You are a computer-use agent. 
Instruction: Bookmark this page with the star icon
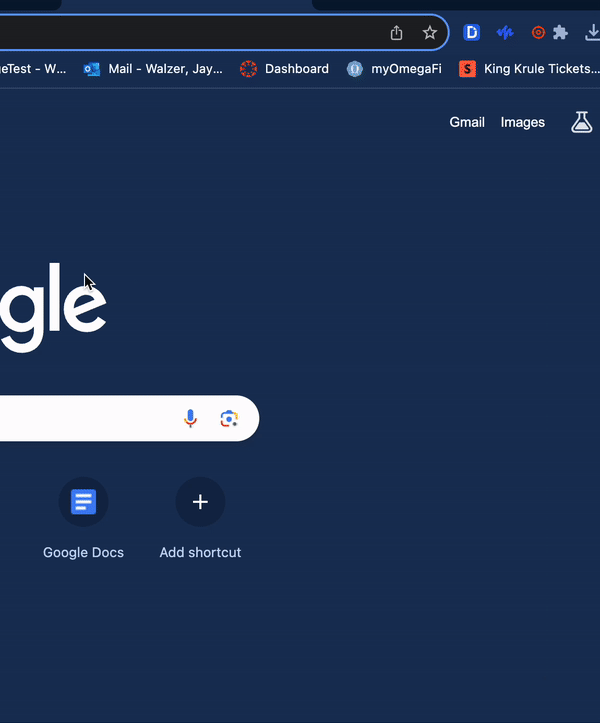point(430,33)
